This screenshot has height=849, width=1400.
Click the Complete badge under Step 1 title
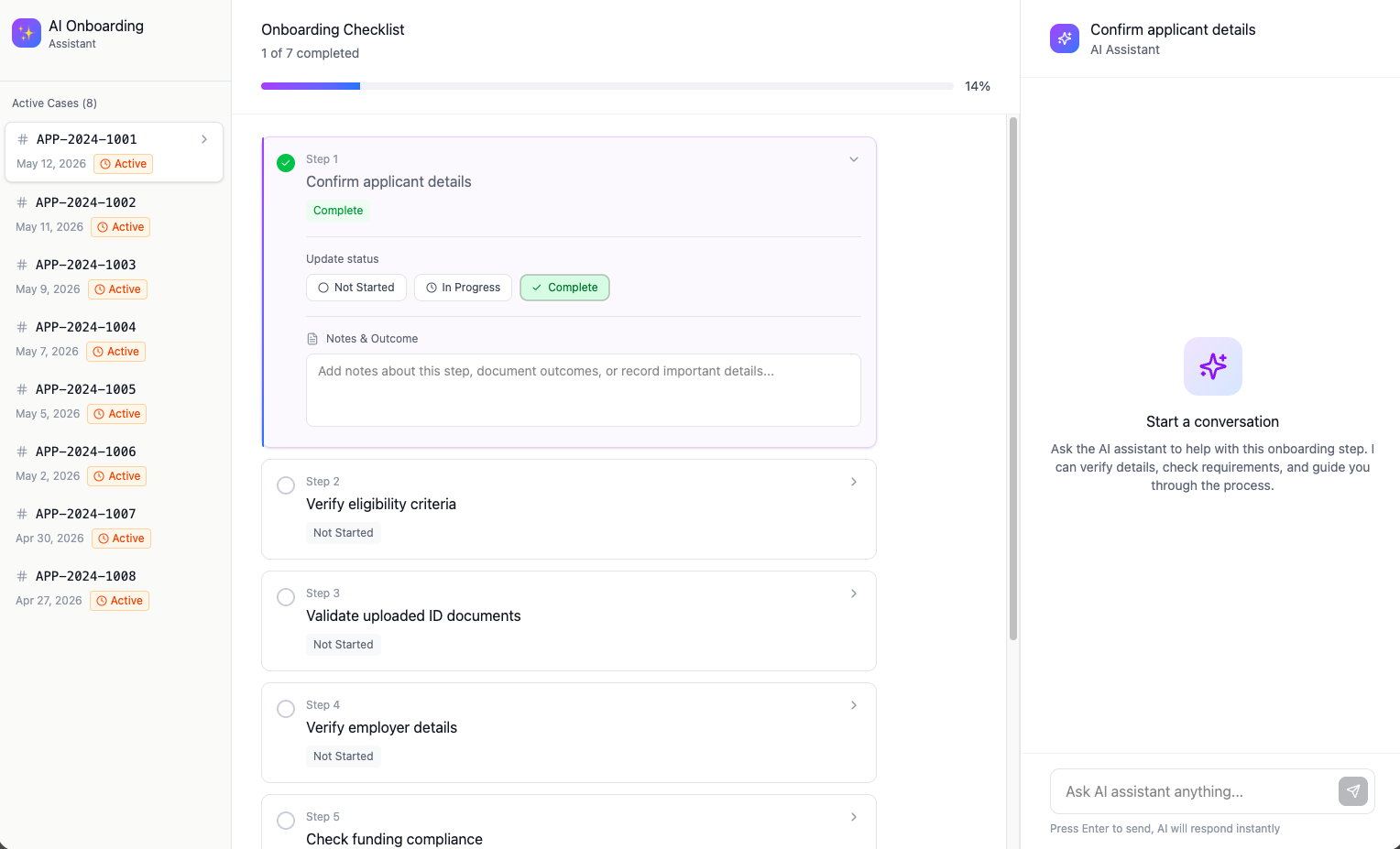(x=338, y=211)
